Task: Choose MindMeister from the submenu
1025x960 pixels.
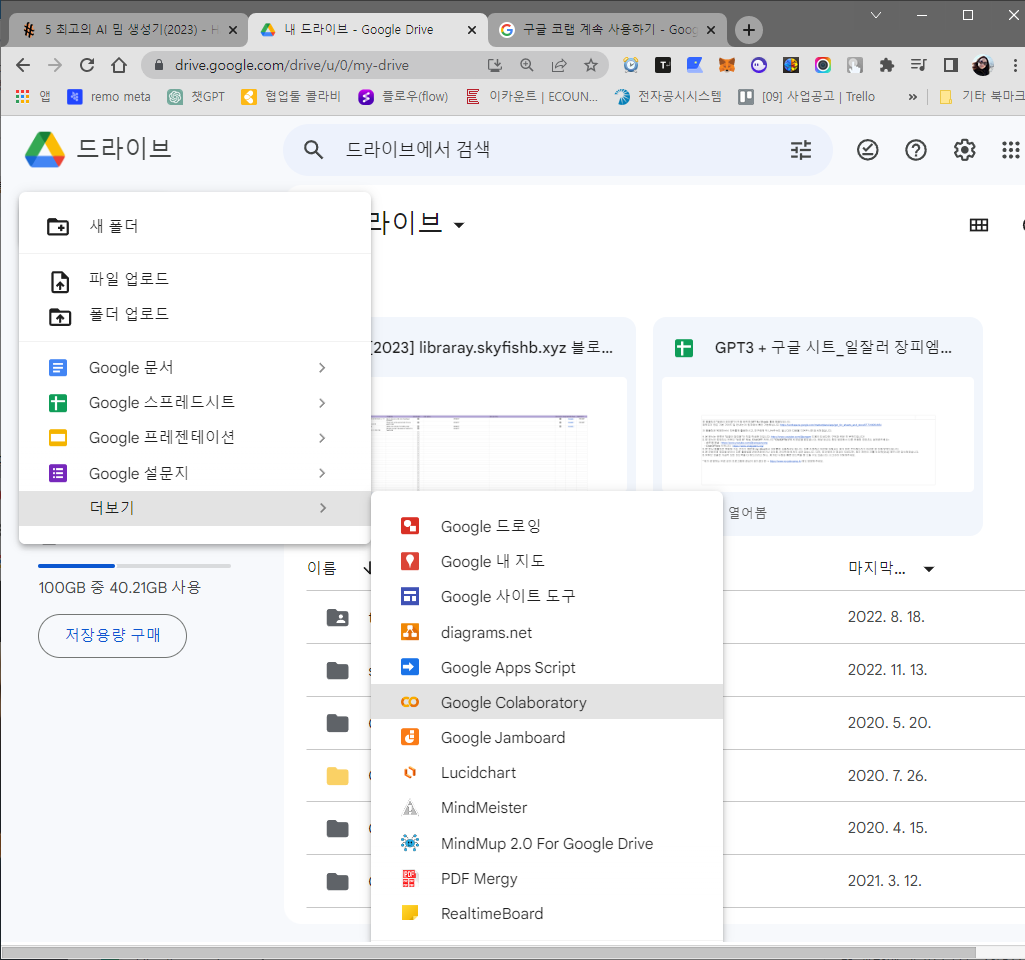Action: click(x=546, y=808)
